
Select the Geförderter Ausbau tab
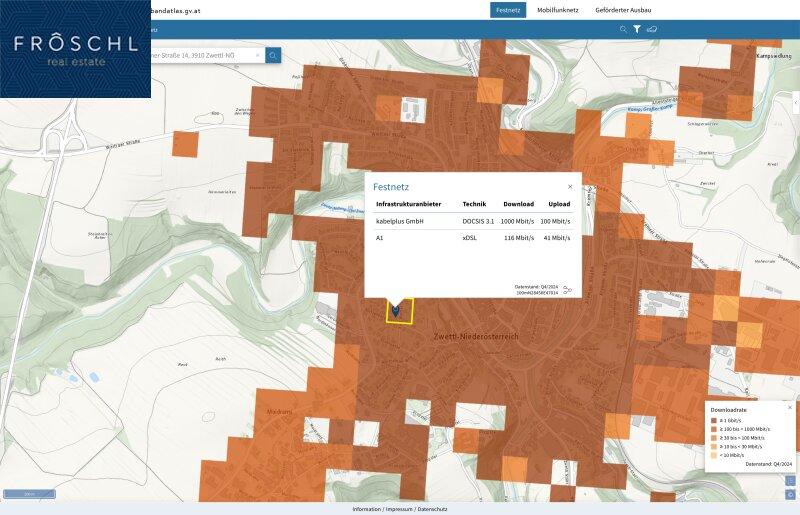(623, 10)
